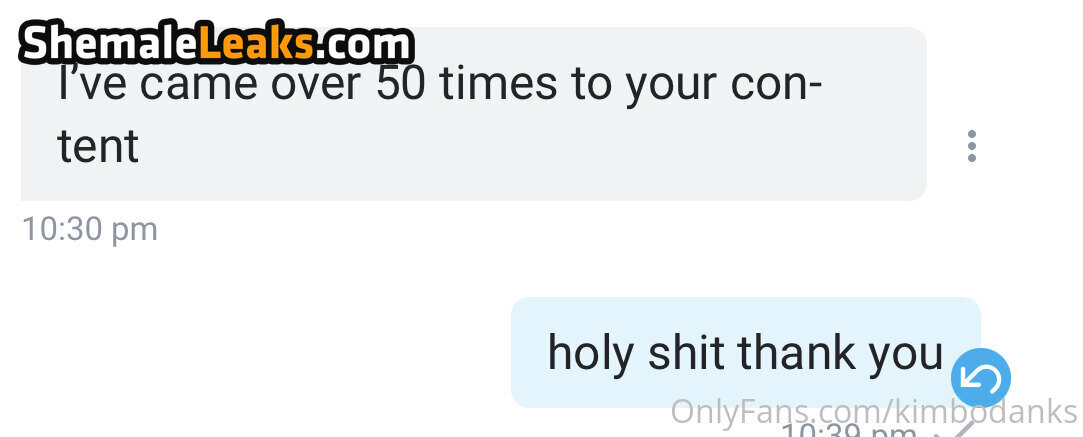Click the word "tent" in gray message
This screenshot has height=437, width=1083.
[98, 146]
